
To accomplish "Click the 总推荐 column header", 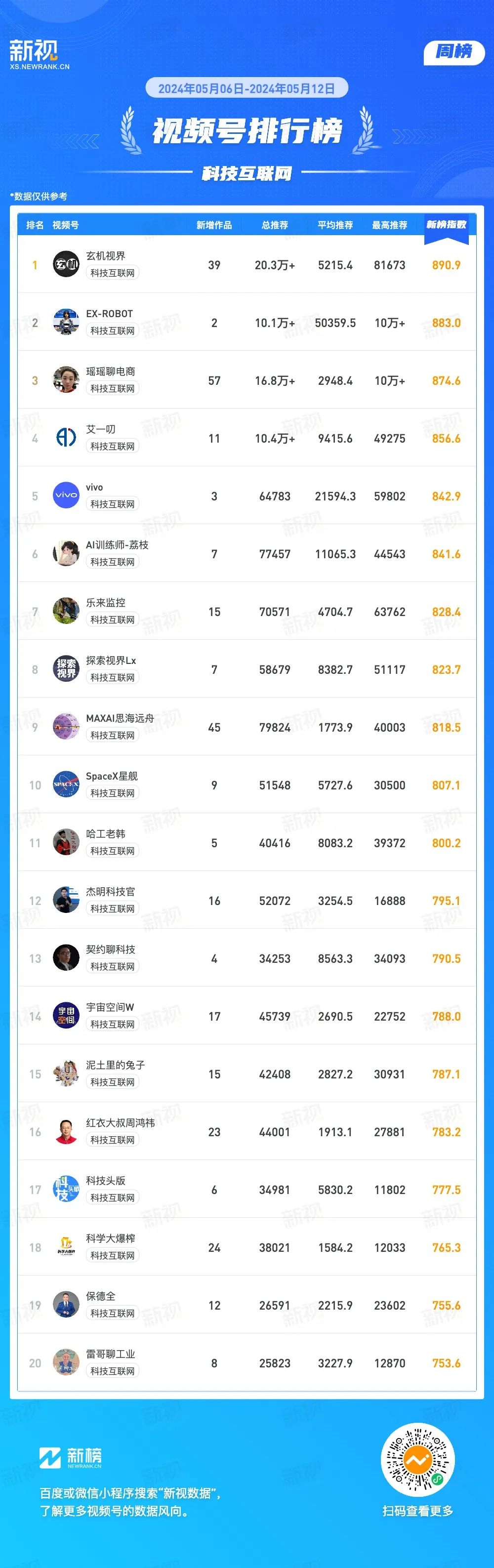I will [x=275, y=225].
